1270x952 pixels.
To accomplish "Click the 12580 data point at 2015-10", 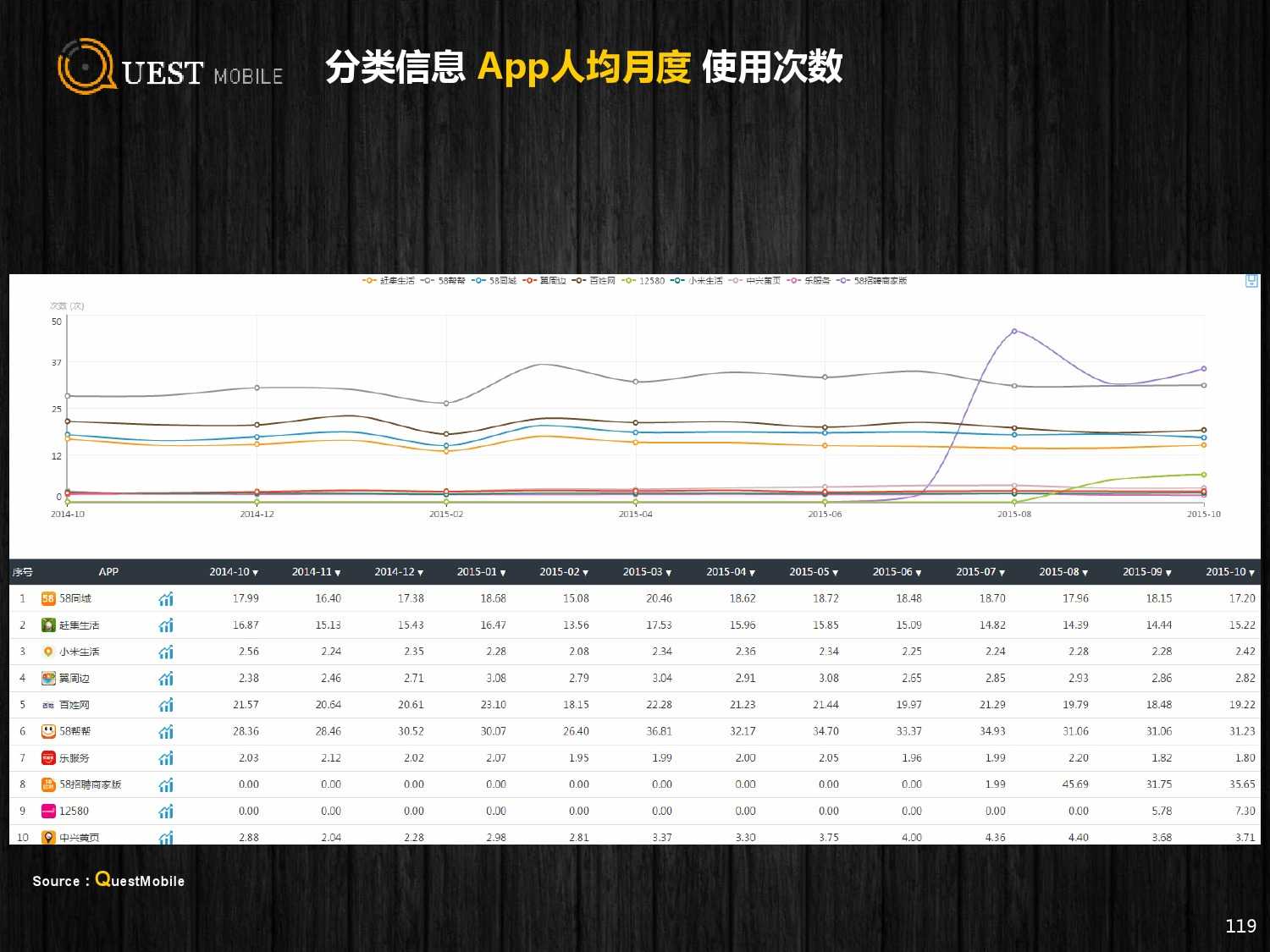I will (1203, 475).
